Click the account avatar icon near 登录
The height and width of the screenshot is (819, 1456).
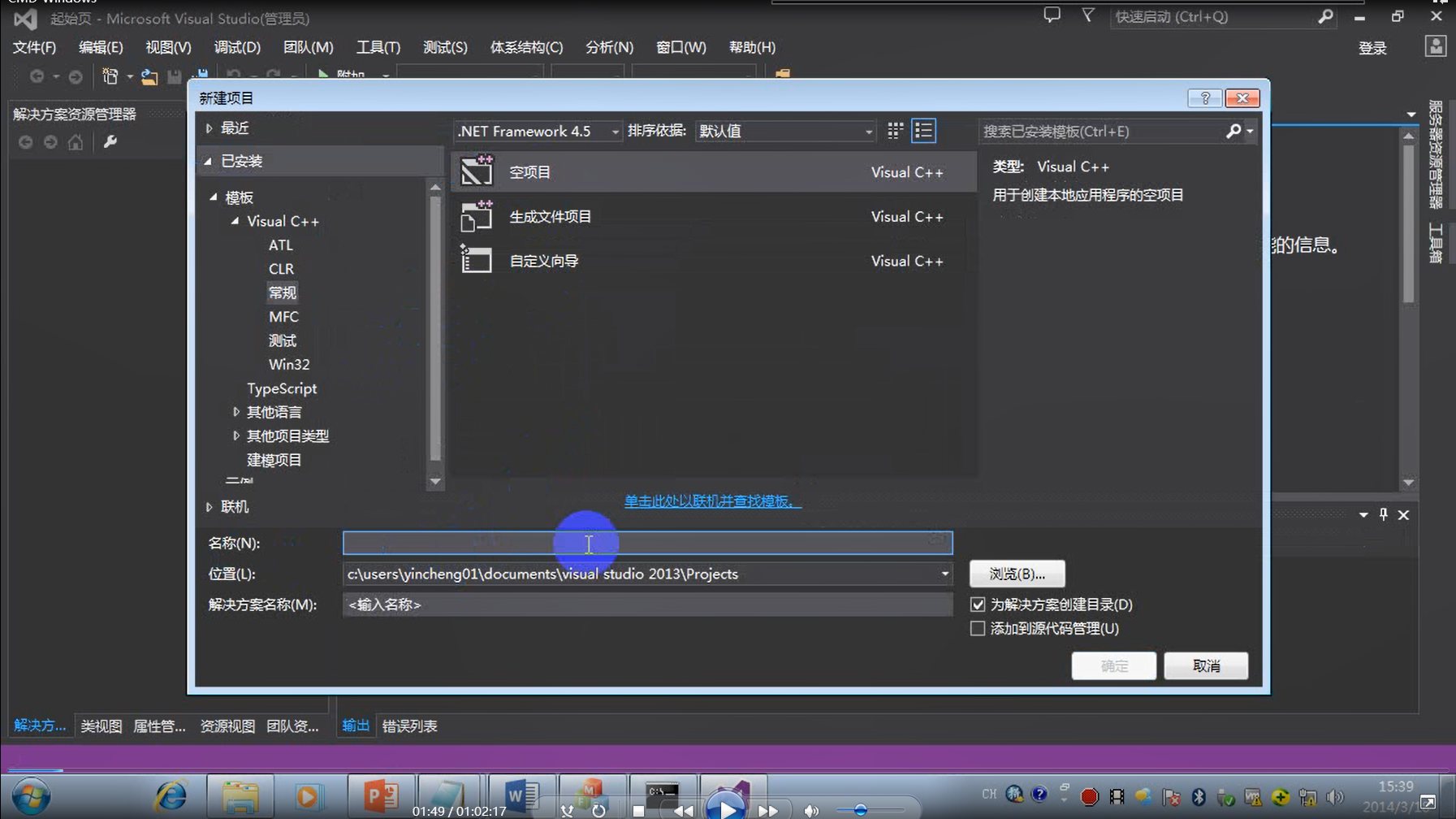click(1436, 46)
